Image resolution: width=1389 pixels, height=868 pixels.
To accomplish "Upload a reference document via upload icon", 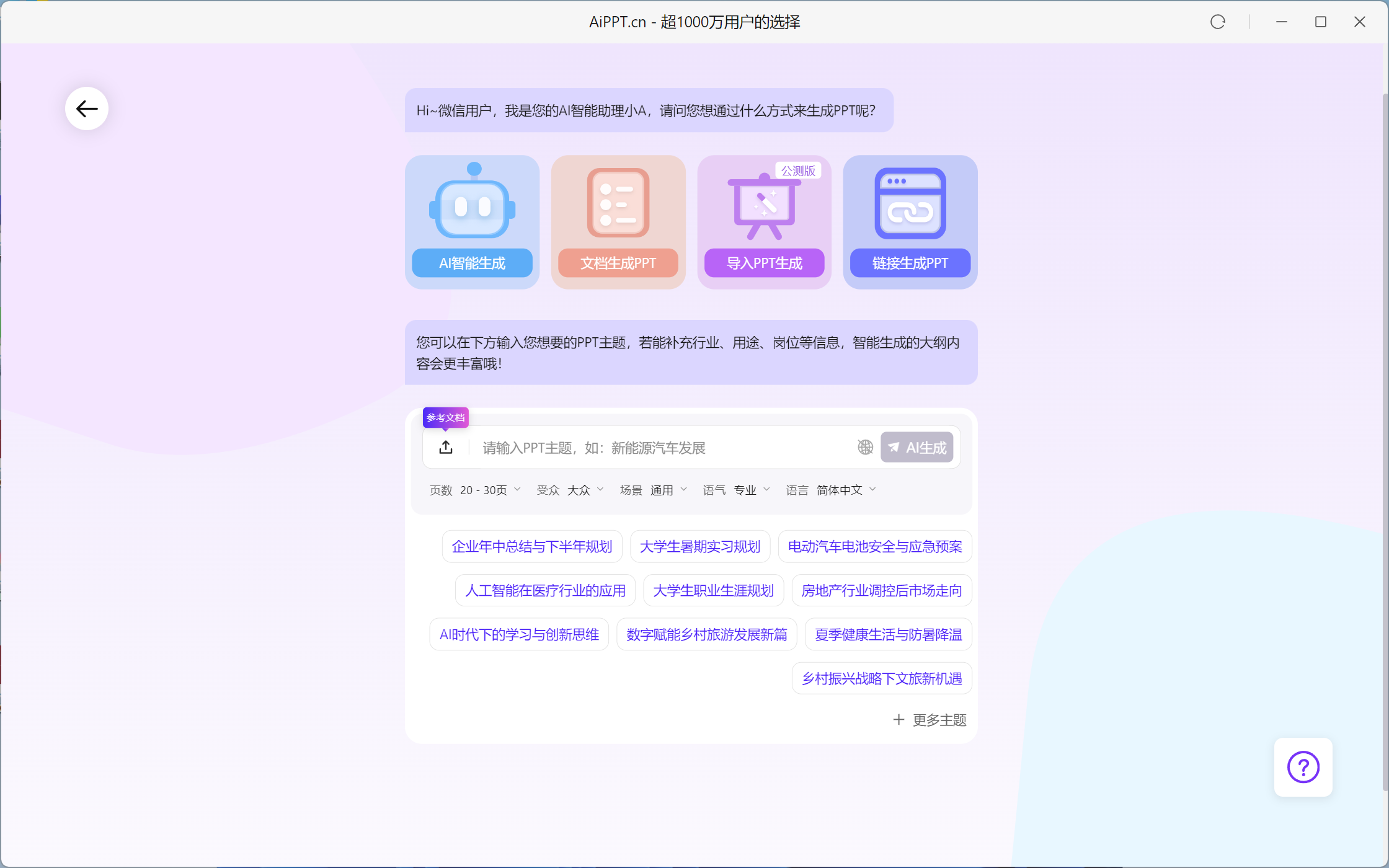I will click(446, 448).
